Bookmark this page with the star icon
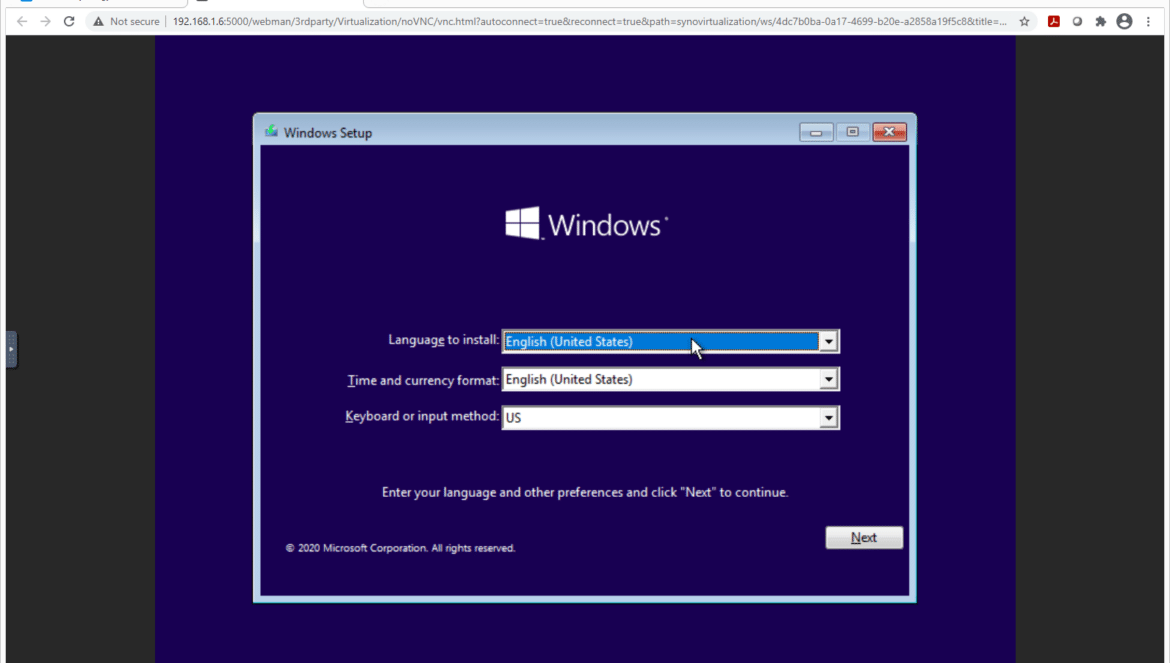1170x663 pixels. click(1024, 22)
